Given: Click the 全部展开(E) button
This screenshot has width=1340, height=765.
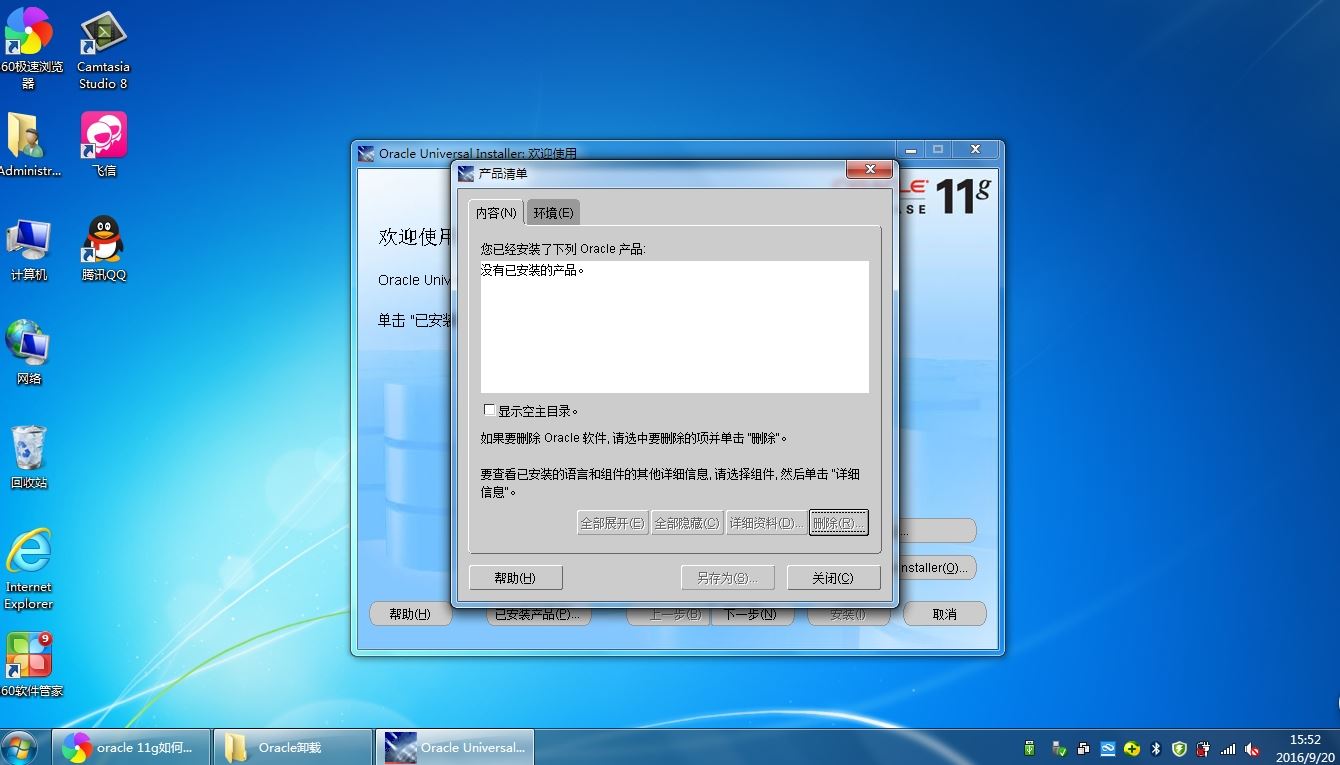Looking at the screenshot, I should point(613,523).
